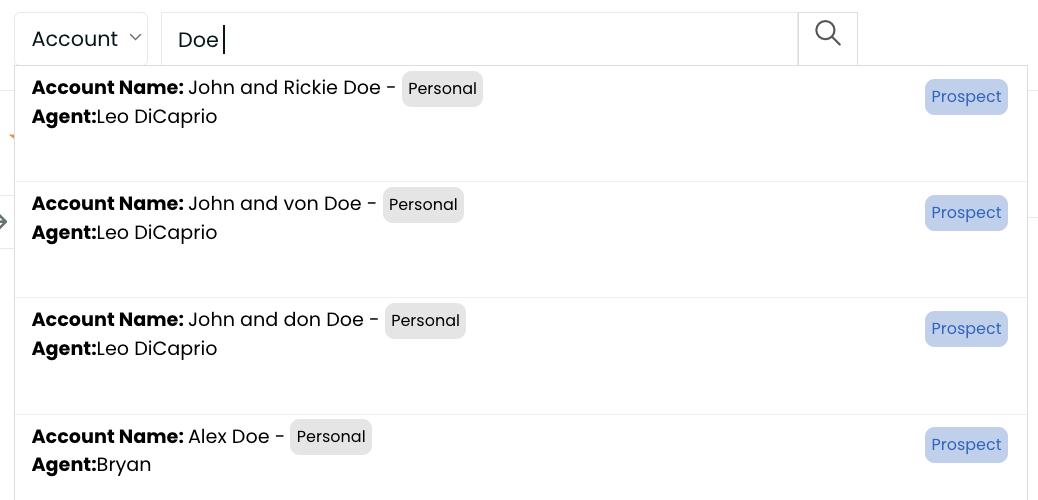Viewport: 1038px width, 500px height.
Task: Click the magnifying glass search icon
Action: [827, 39]
